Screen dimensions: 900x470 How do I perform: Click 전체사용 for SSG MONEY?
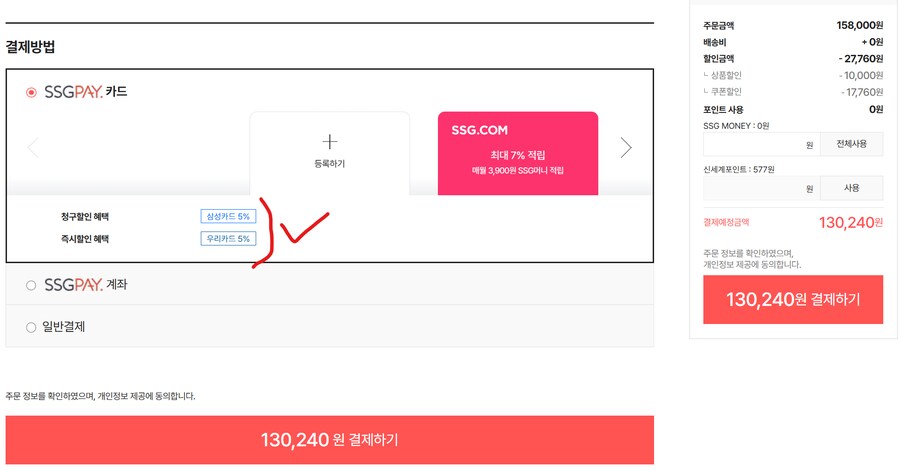tap(851, 144)
